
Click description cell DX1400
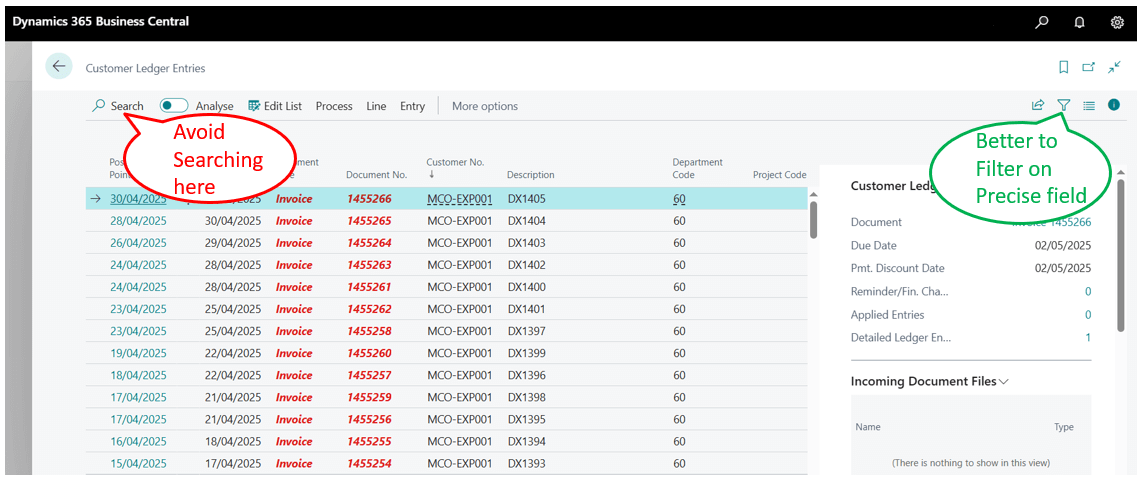point(527,287)
